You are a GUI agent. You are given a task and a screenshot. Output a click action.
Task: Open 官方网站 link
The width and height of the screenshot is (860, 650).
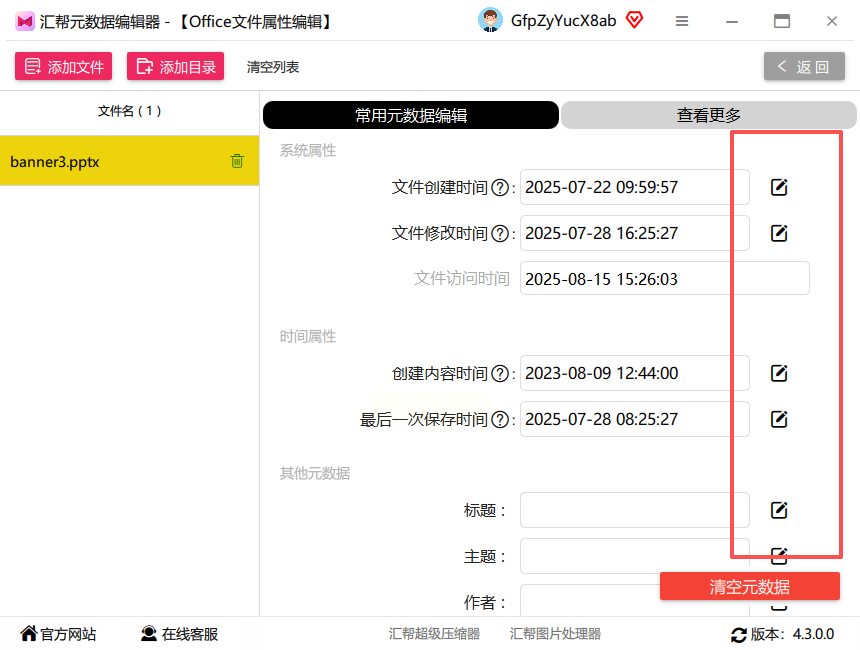58,634
